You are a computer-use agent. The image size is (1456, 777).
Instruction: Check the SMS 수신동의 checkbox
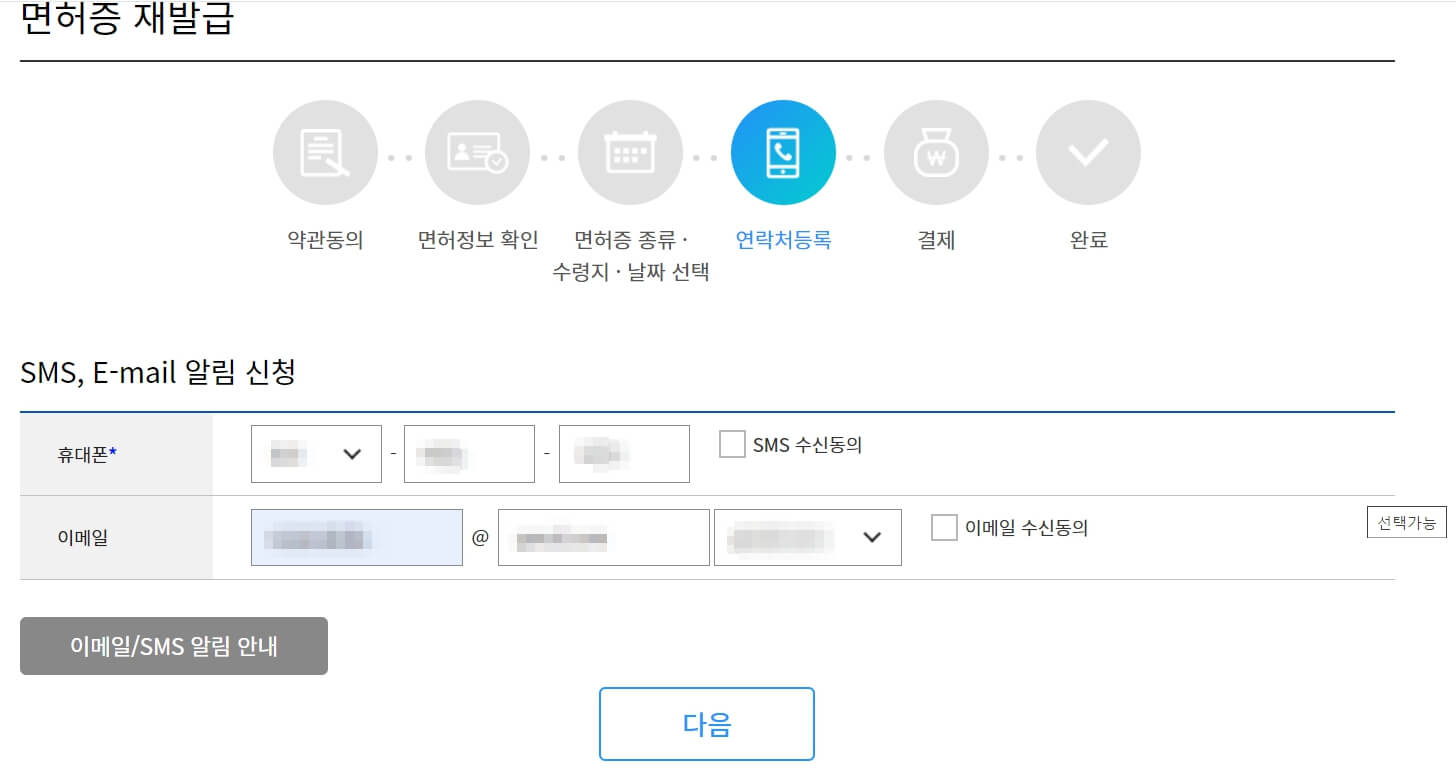(x=732, y=444)
